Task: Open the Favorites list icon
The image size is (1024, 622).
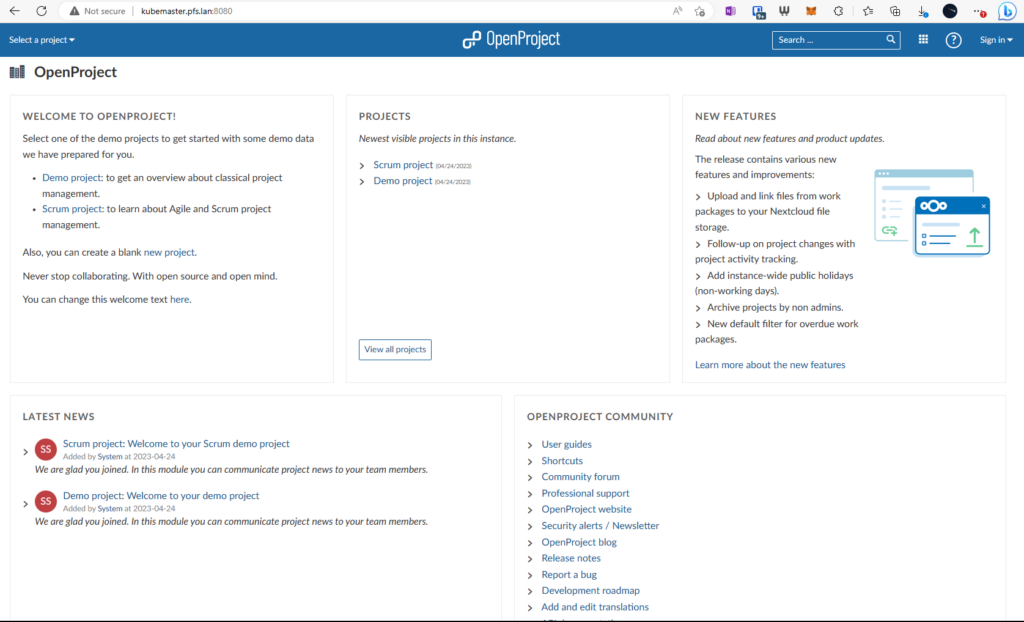Action: point(868,11)
